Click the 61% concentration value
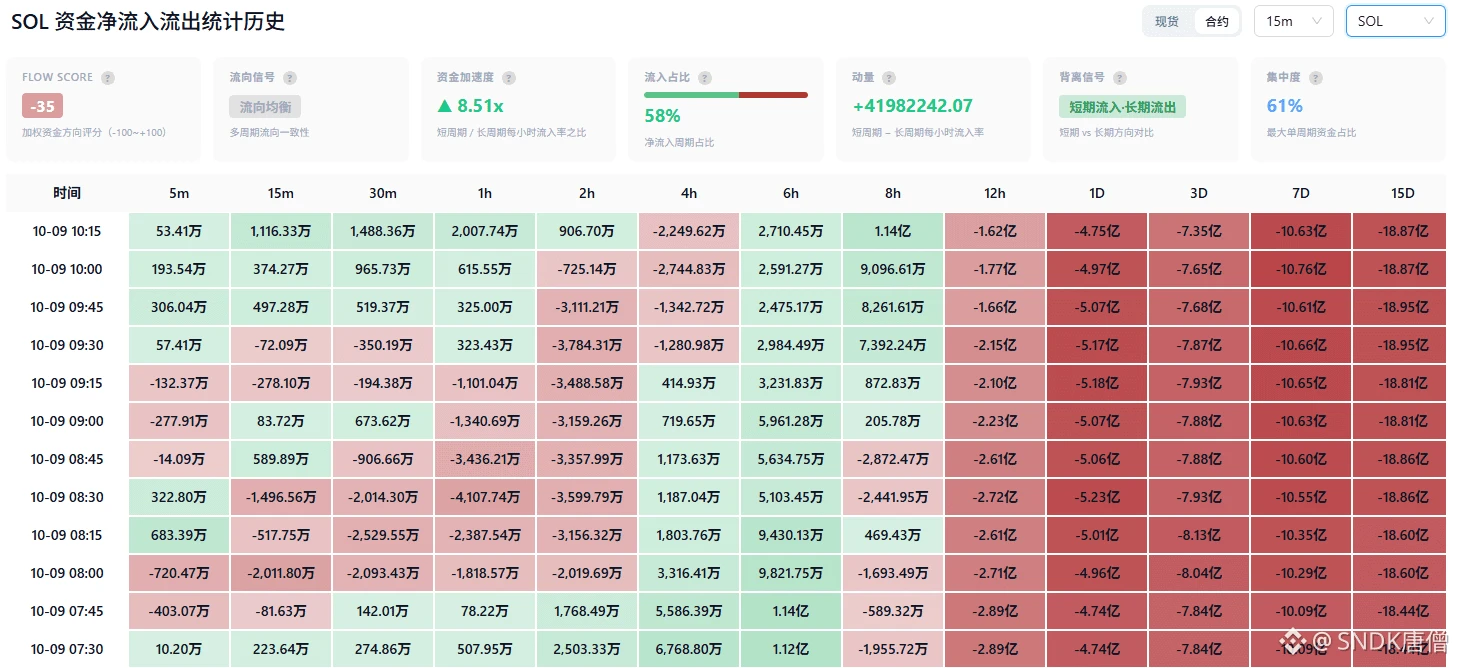The width and height of the screenshot is (1457, 668). point(1285,106)
